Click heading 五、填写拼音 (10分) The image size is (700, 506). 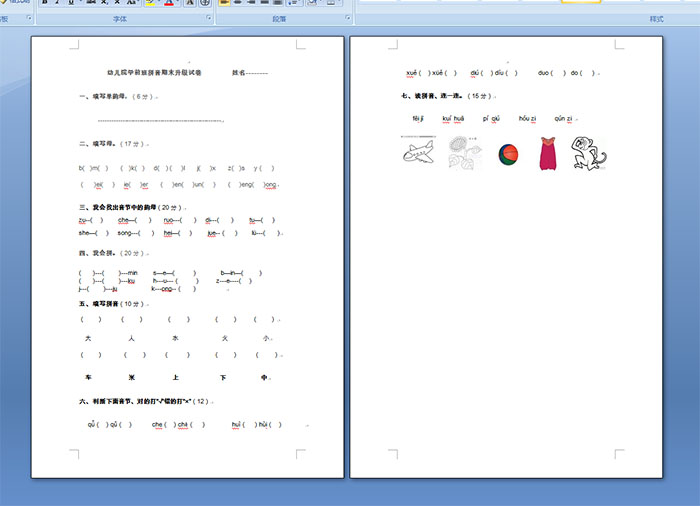coord(113,304)
